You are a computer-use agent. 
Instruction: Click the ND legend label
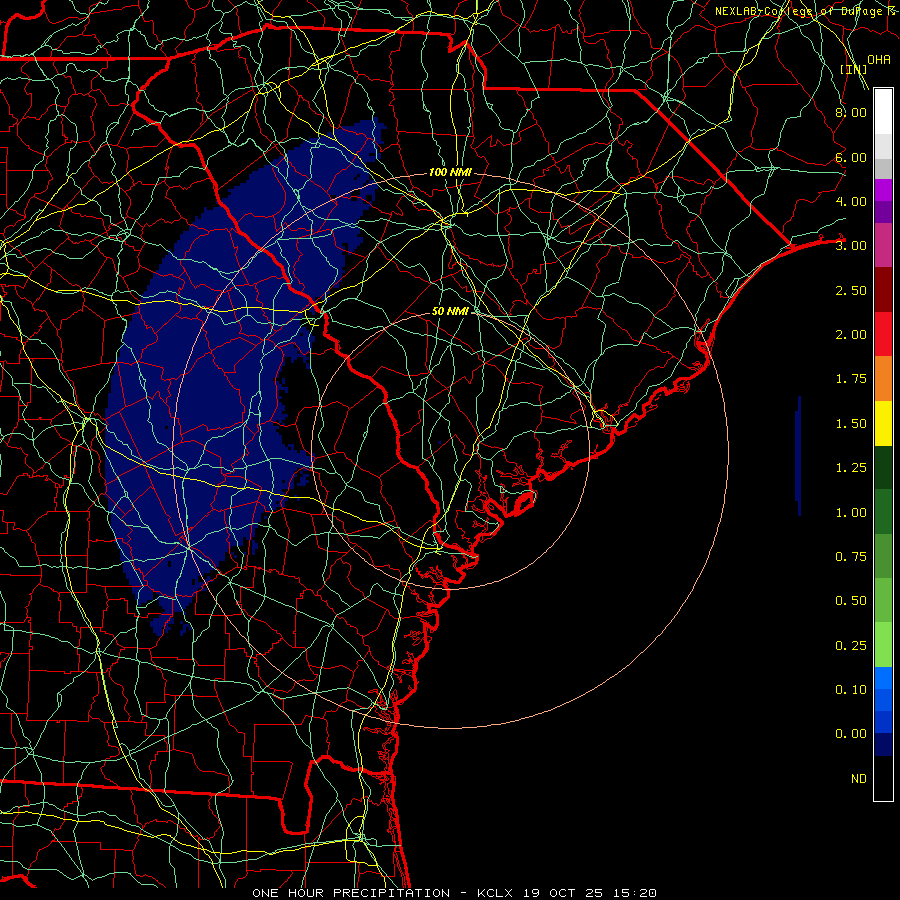[x=859, y=779]
